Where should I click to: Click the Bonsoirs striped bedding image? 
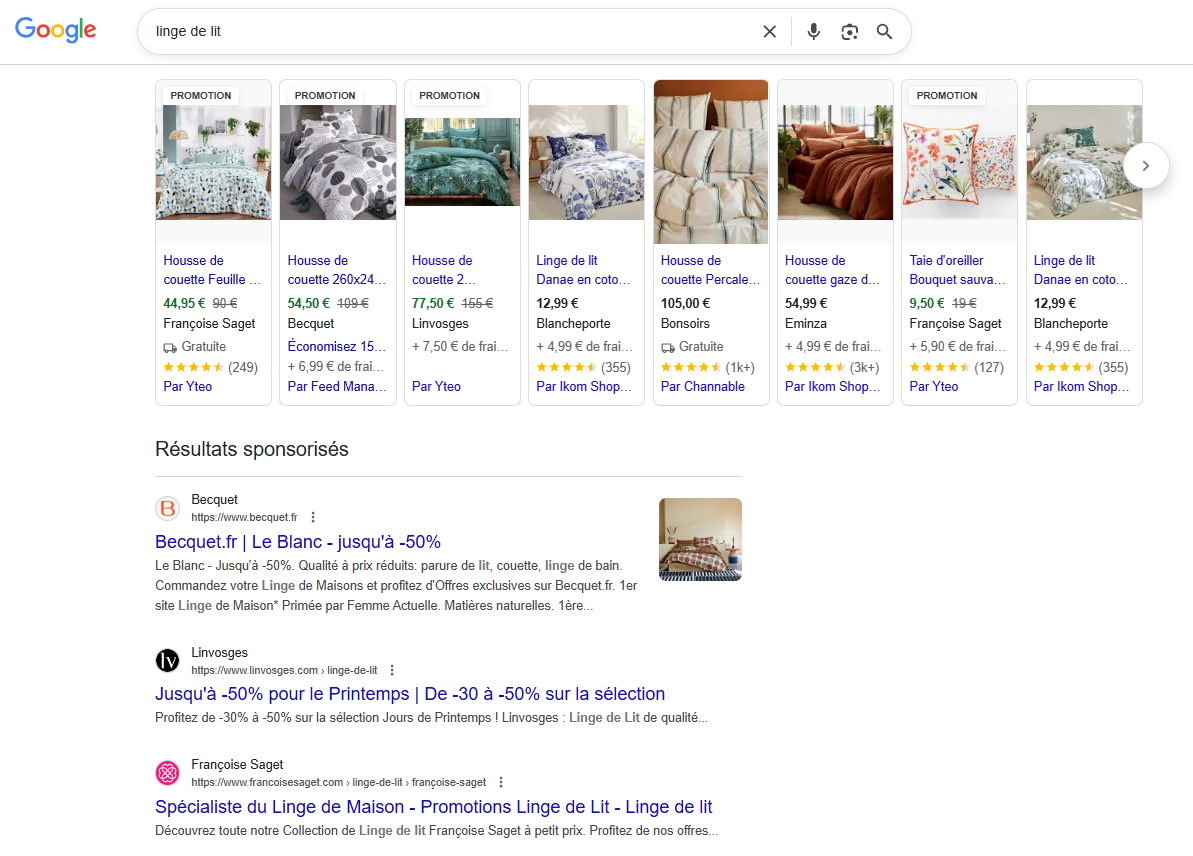(711, 162)
